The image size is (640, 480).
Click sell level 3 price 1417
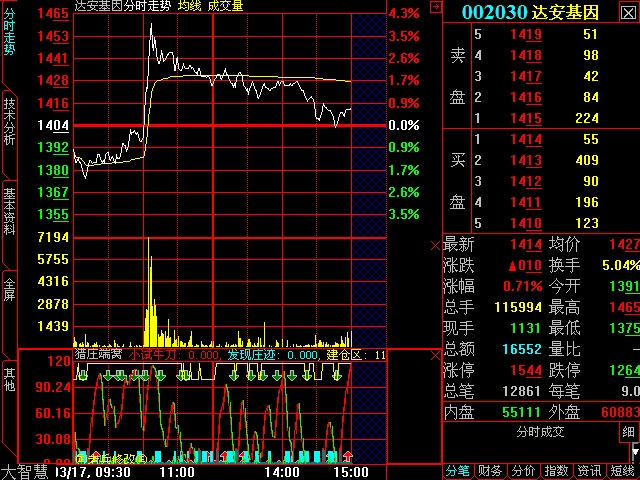[526, 76]
